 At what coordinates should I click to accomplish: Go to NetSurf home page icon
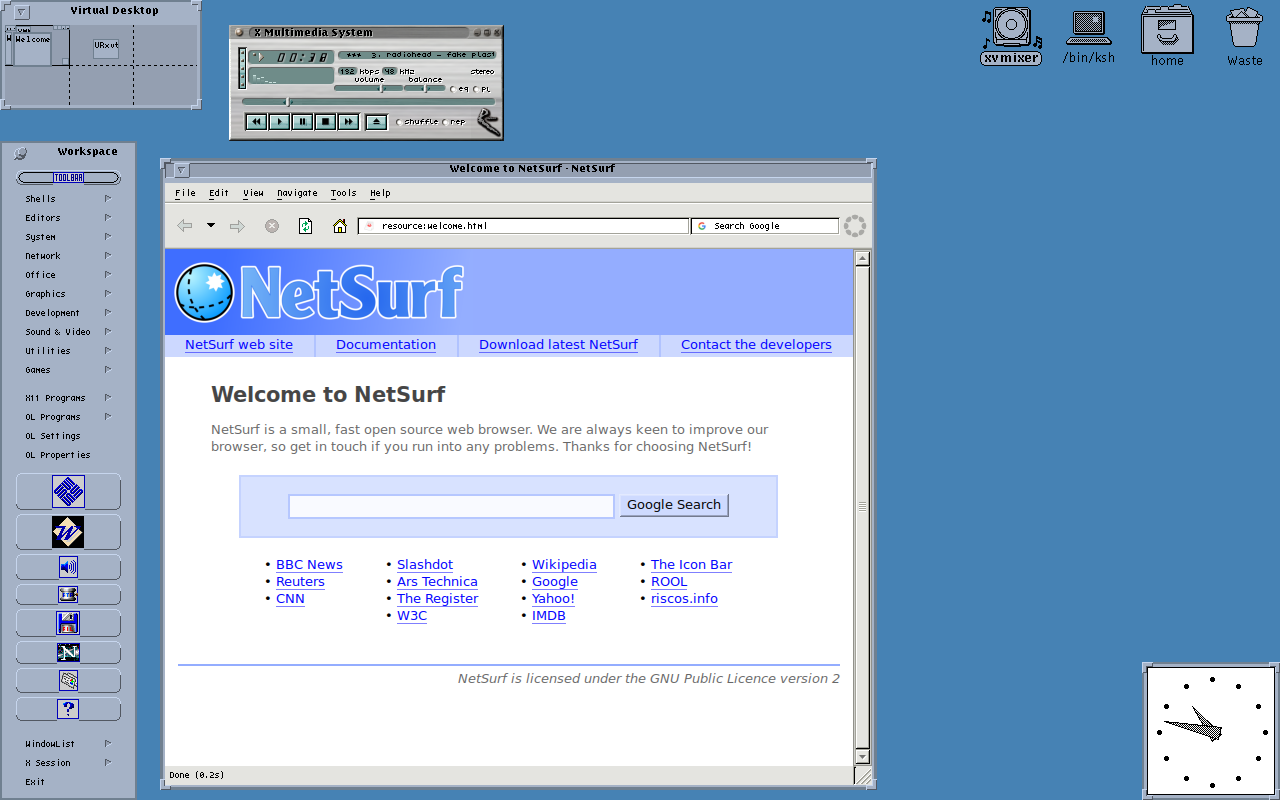pos(340,226)
